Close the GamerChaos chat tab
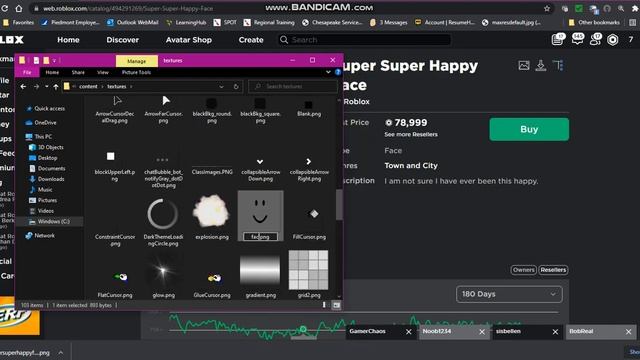Screen dimensions: 640x360 pyautogui.click(x=409, y=332)
